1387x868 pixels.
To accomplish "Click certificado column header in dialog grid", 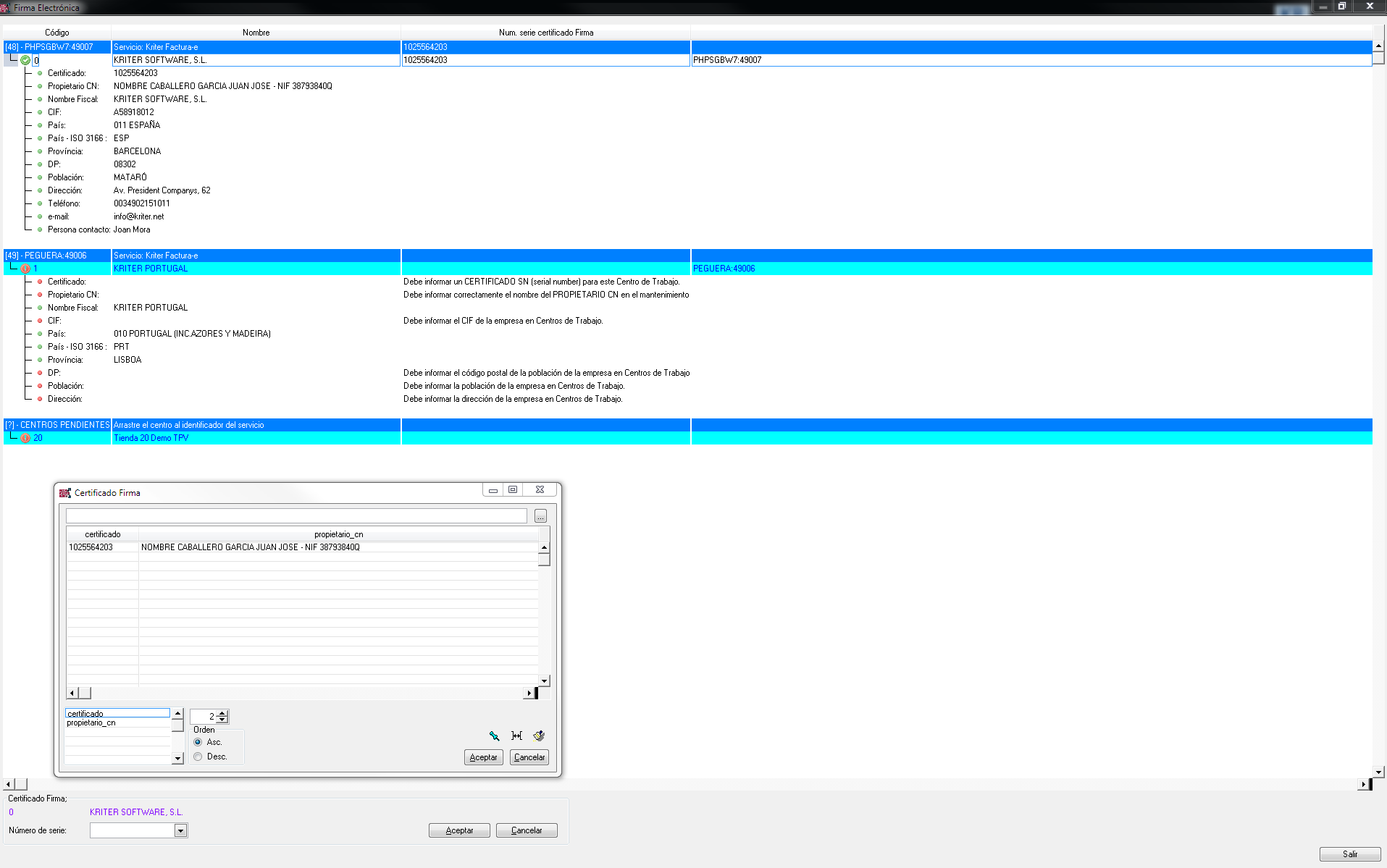I will [x=102, y=534].
